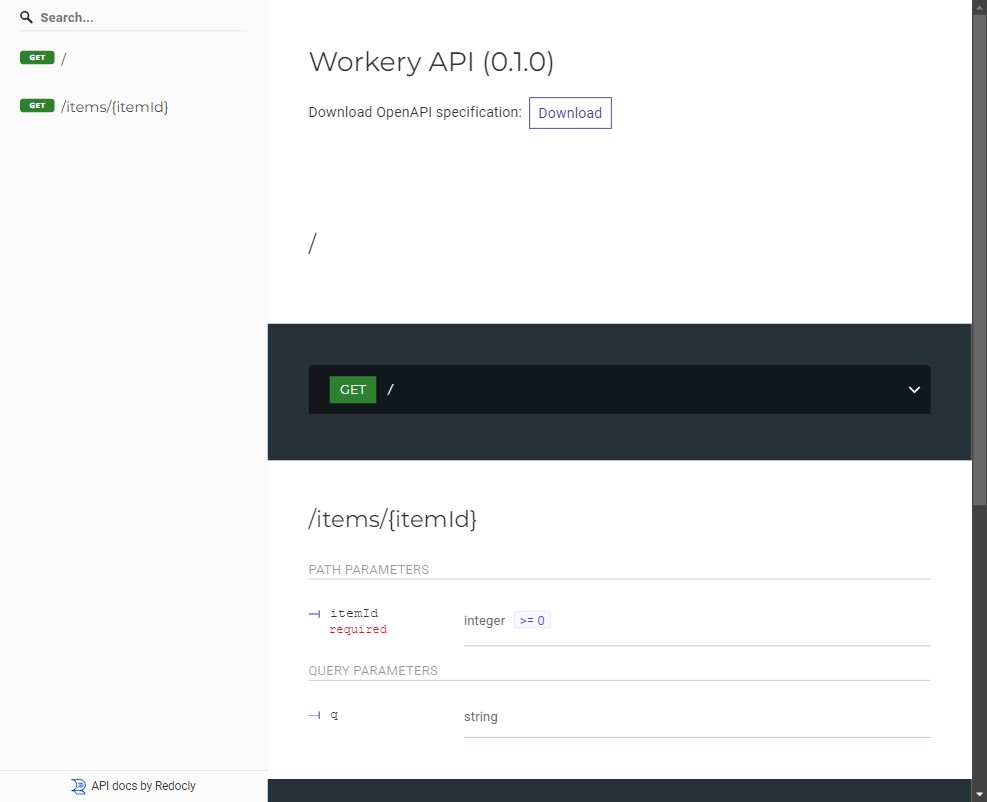This screenshot has height=802, width=987.
Task: Click the "PATH PARAMETERS" heading
Action: 368,569
